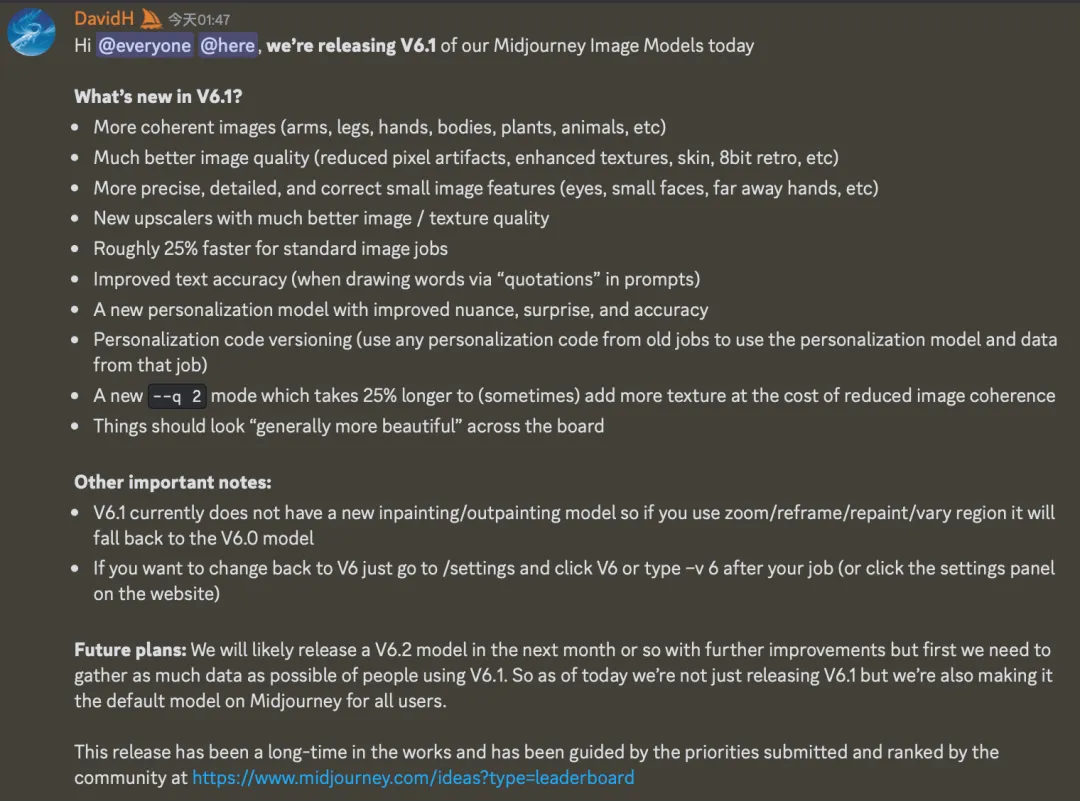This screenshot has height=801, width=1080.
Task: Click the "More coherent images" bullet line
Action: pyautogui.click(x=380, y=127)
